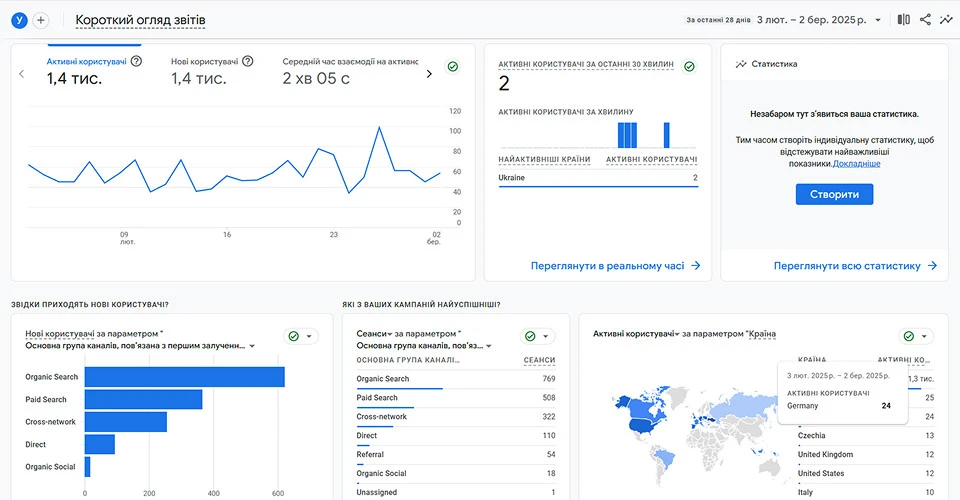Screen dimensions: 960x500
Task: Click the Статистика trend icon
Action: tap(741, 64)
